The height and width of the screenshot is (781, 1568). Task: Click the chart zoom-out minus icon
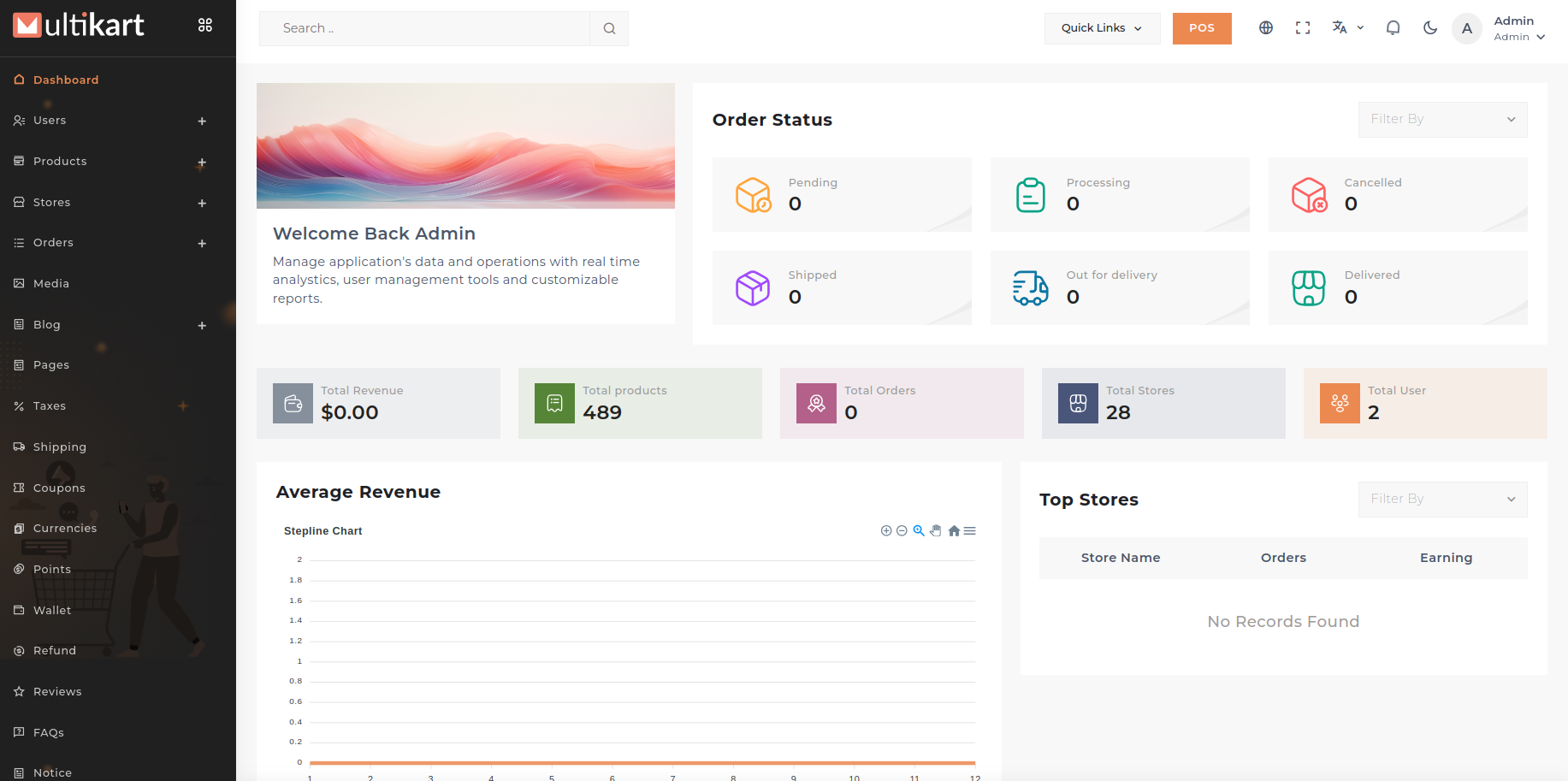click(x=902, y=531)
